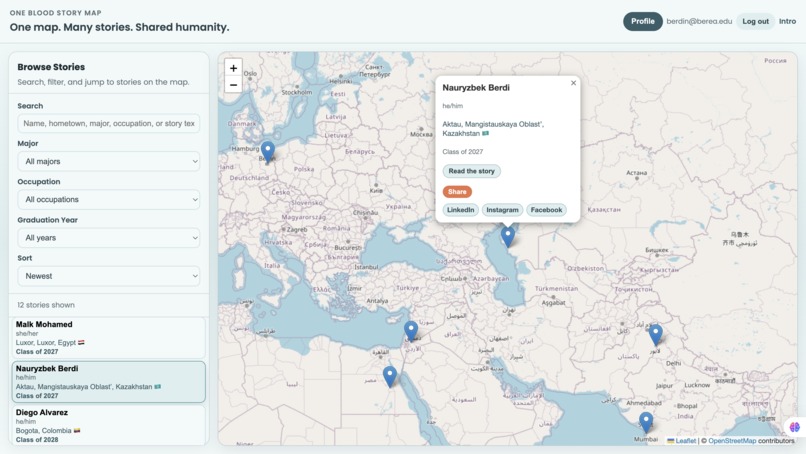Click the berdin@berea.edu email text
The image size is (806, 454).
click(699, 22)
